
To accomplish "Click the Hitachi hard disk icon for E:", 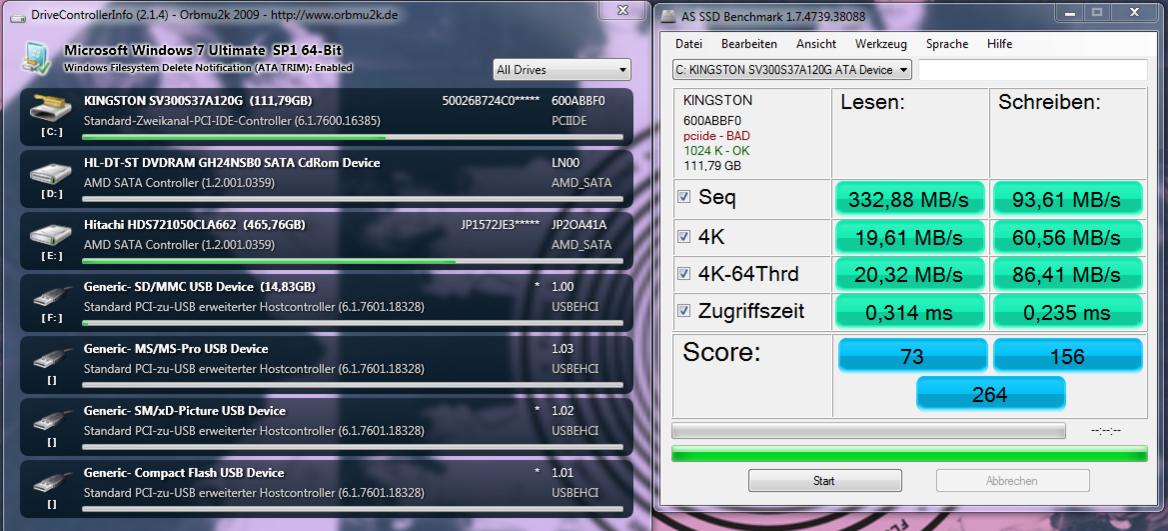I will 50,235.
